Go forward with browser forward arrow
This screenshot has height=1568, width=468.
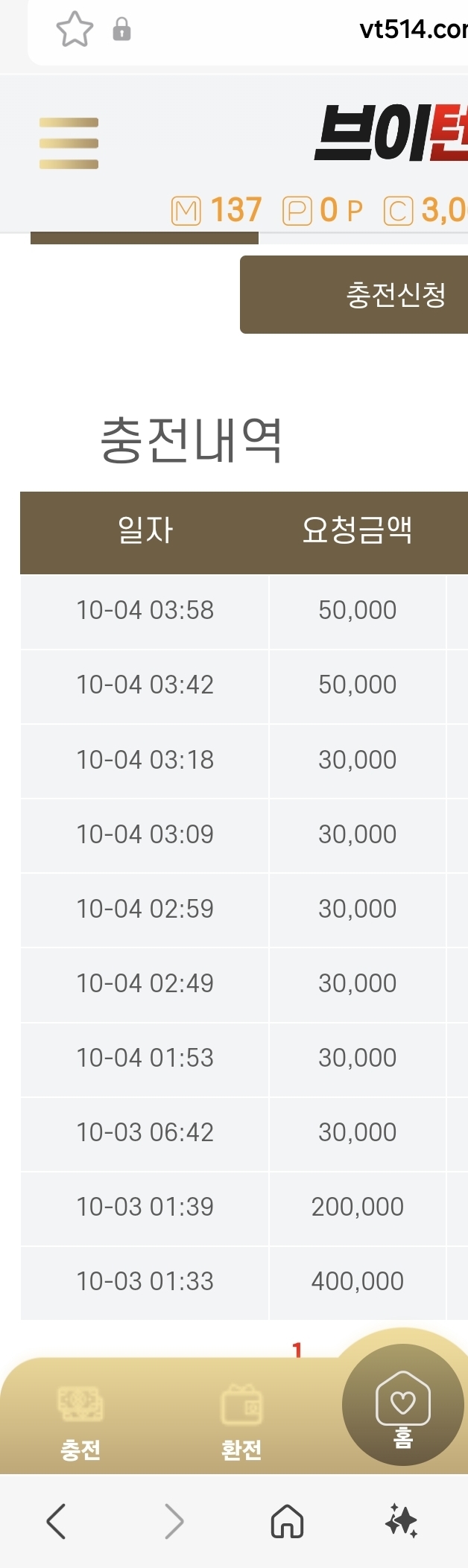174,1520
